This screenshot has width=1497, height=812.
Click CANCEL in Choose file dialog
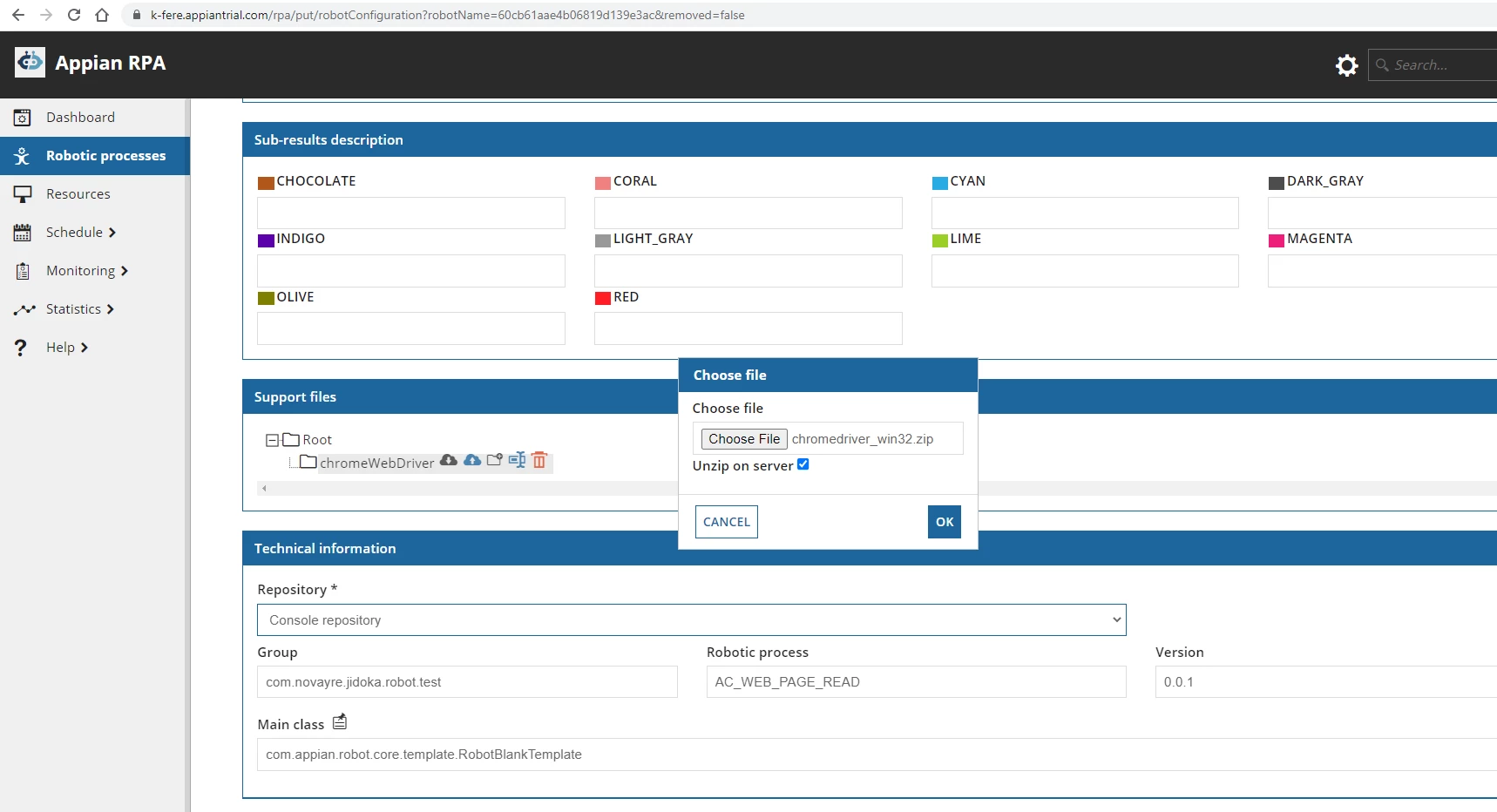(727, 522)
